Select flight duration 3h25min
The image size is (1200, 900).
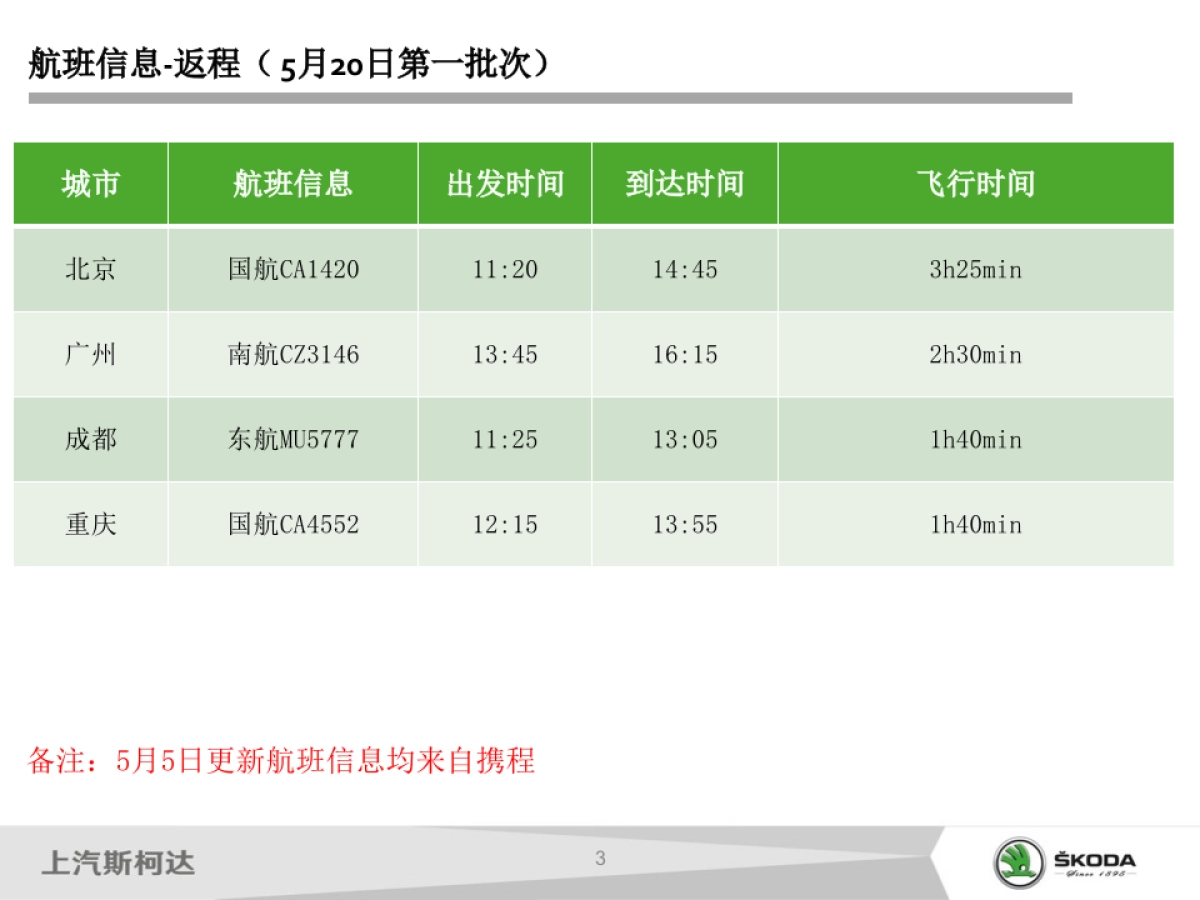tap(974, 269)
